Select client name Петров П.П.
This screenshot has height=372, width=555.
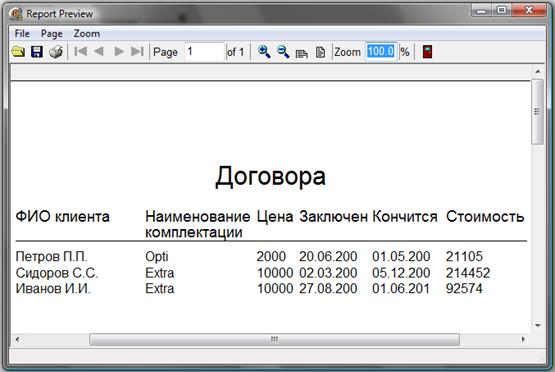click(51, 257)
